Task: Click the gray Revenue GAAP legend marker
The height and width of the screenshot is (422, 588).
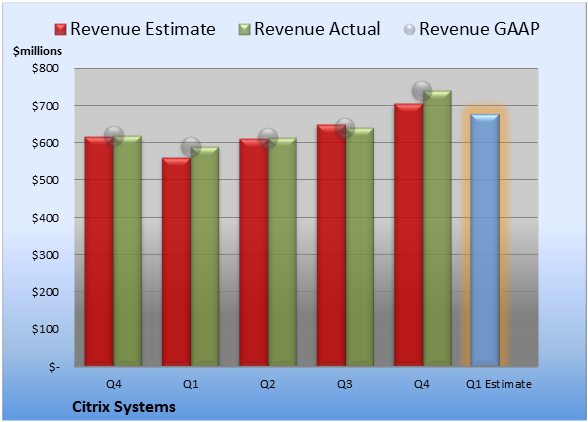Action: [x=410, y=29]
